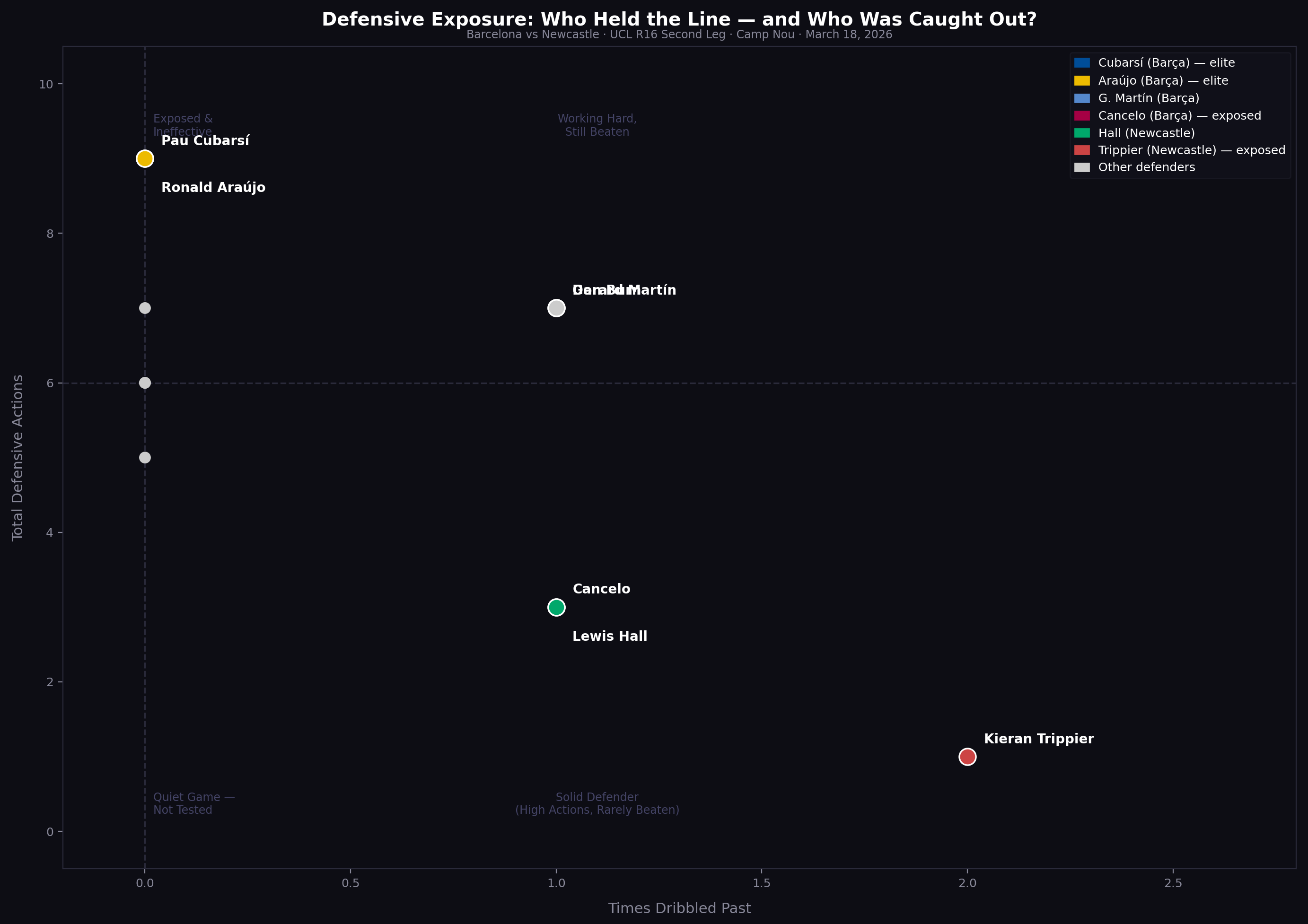The image size is (1308, 924).
Task: Click the Kieran Trippier red data point
Action: pyautogui.click(x=967, y=757)
